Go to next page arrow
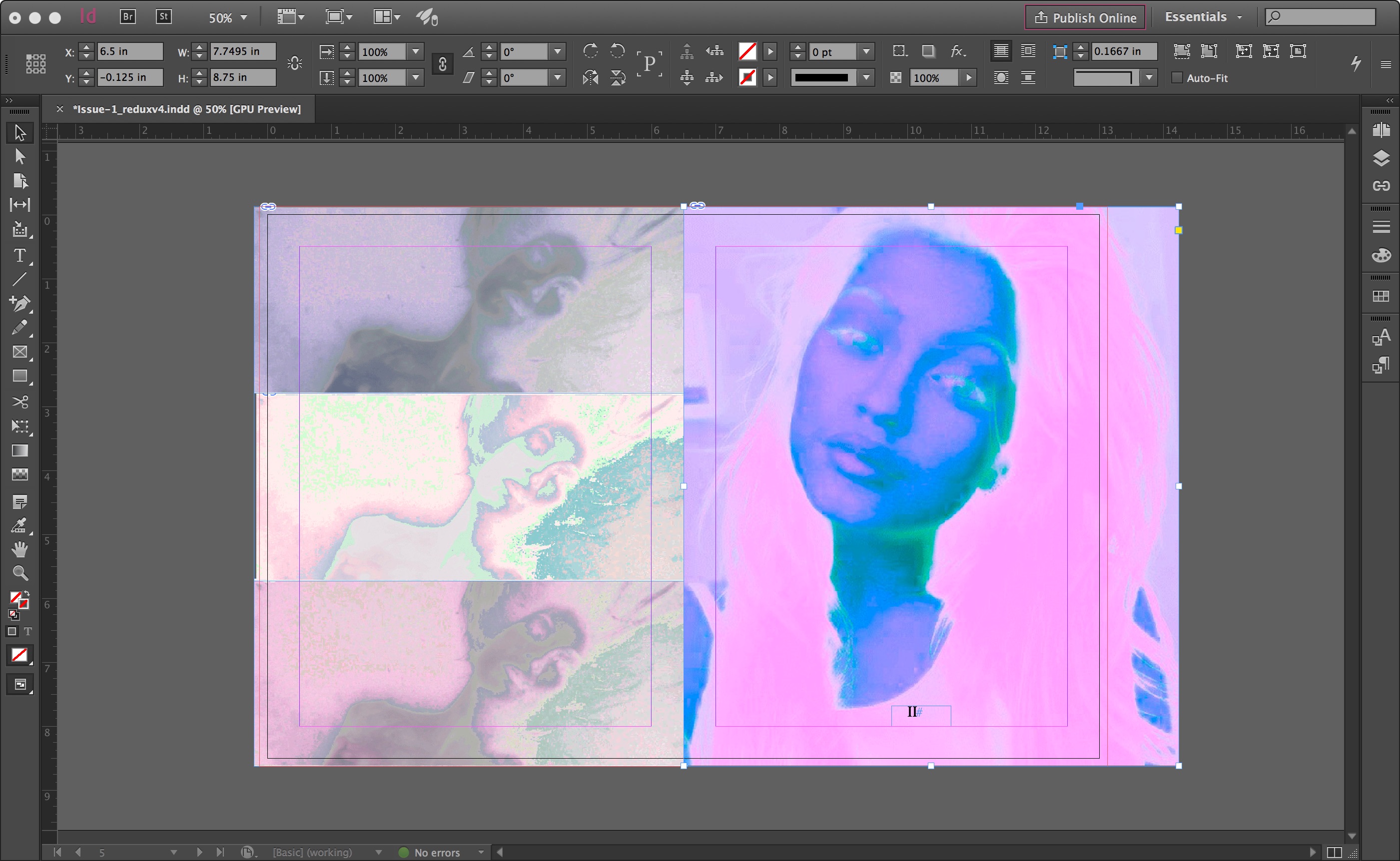 (x=199, y=852)
